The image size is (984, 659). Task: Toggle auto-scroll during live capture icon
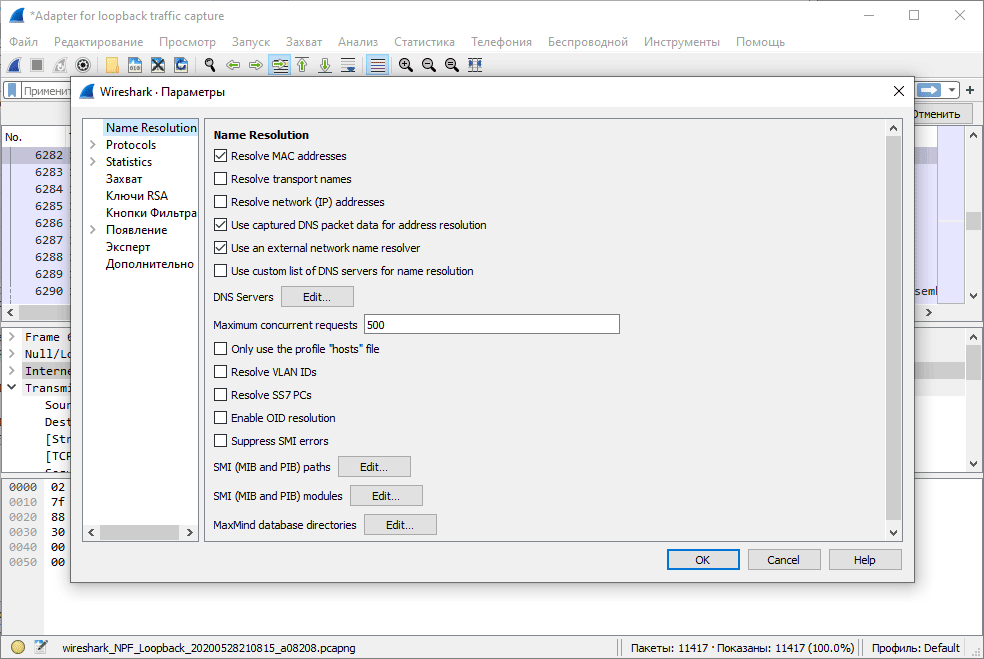[348, 65]
